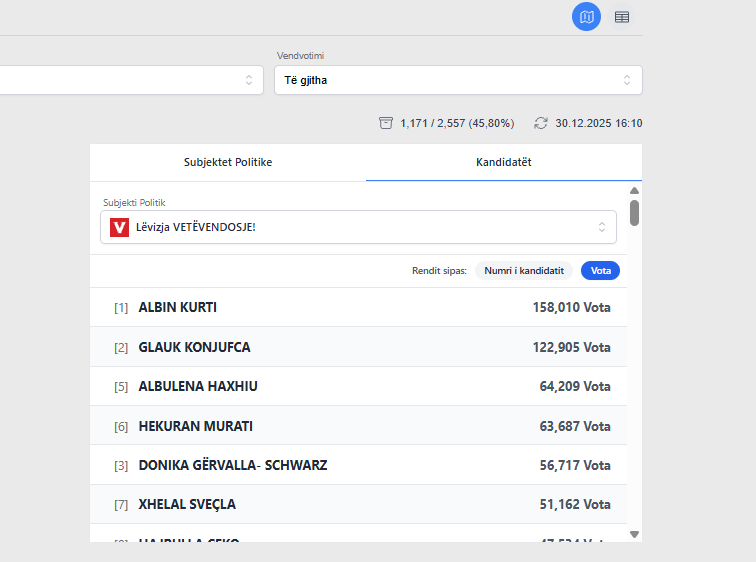756x562 pixels.
Task: Switch to the table view icon
Action: [x=622, y=17]
